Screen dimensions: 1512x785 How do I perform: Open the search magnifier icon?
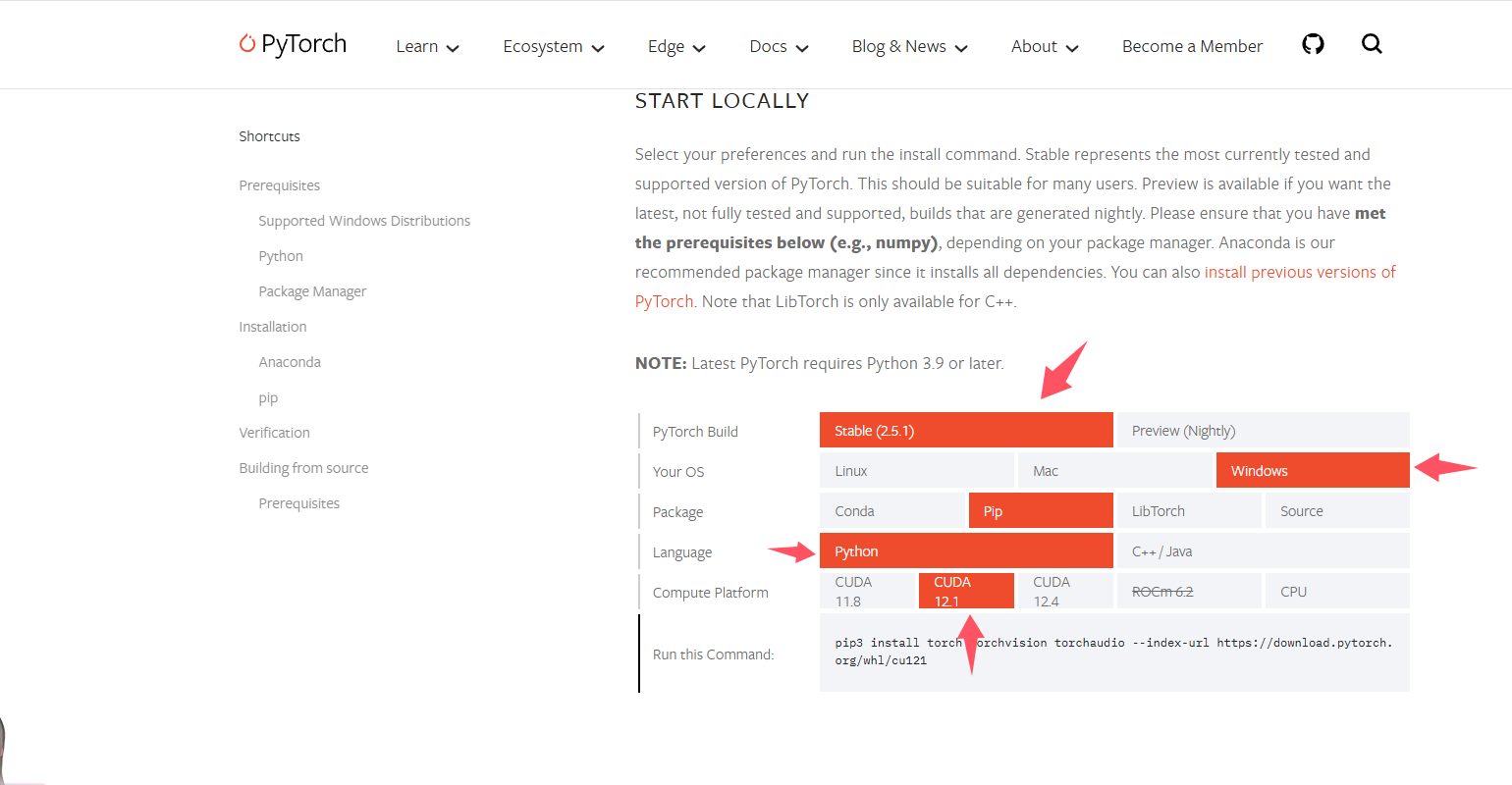pos(1372,44)
